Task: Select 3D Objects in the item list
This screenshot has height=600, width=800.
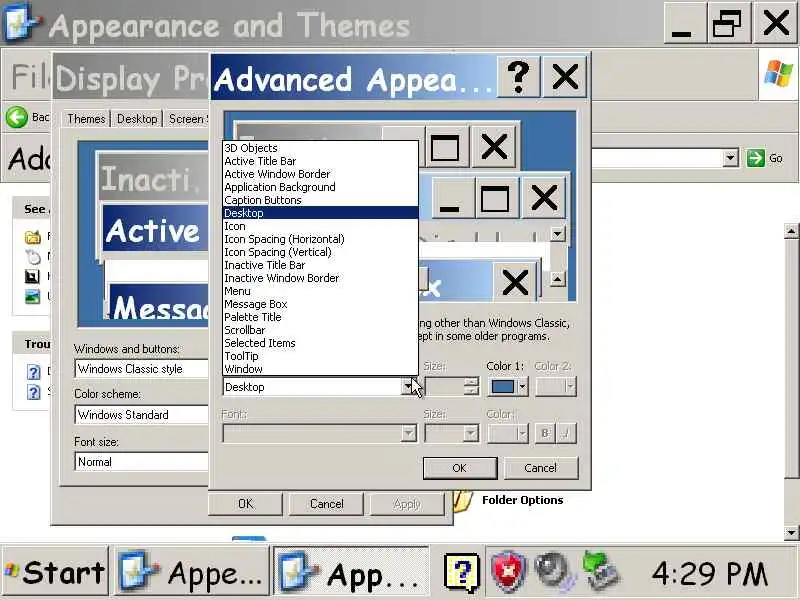Action: tap(320, 148)
